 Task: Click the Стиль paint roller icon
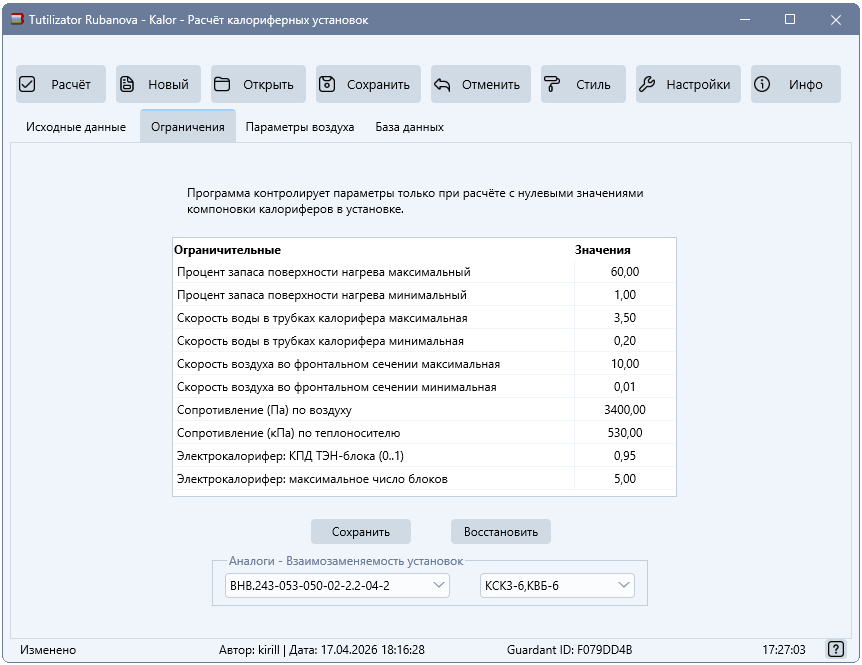pos(551,84)
